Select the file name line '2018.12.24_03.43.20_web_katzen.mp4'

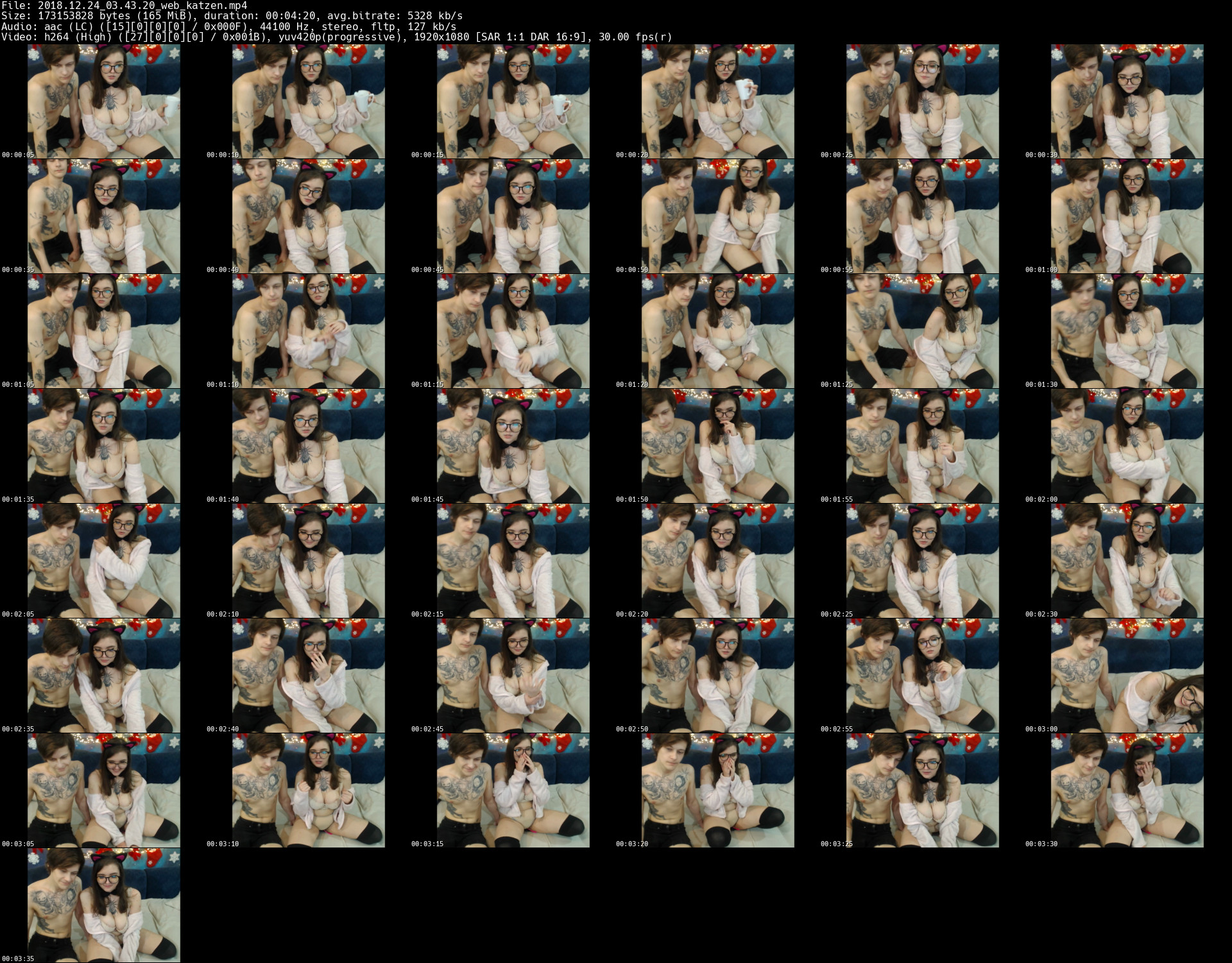pos(124,5)
